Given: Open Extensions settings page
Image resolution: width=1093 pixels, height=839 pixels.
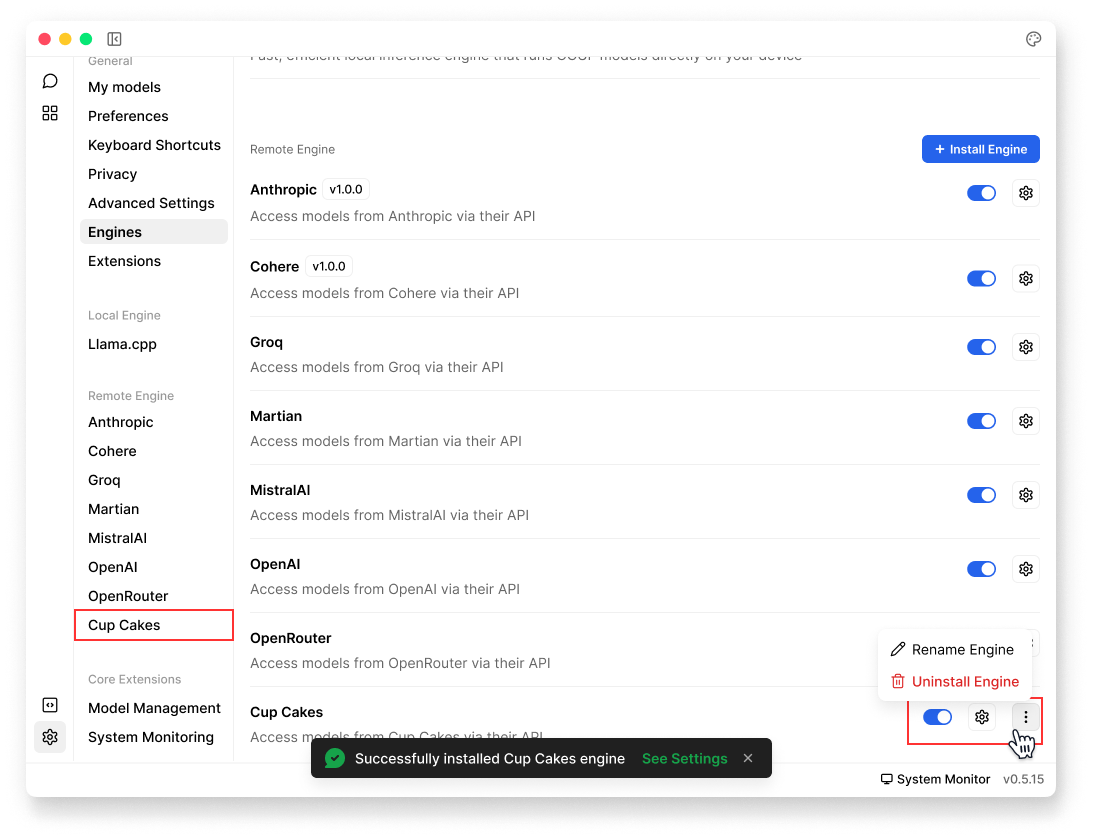Looking at the screenshot, I should click(124, 261).
